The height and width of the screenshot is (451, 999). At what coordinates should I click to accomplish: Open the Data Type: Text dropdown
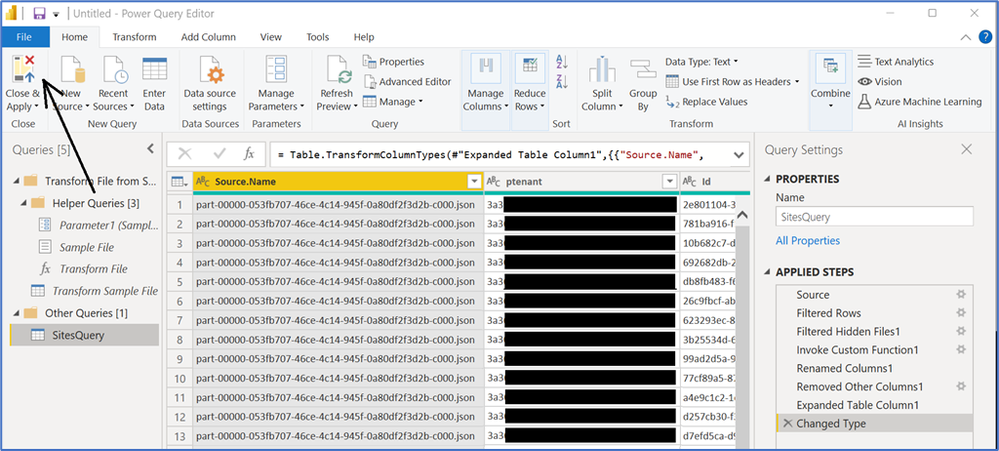click(x=701, y=62)
